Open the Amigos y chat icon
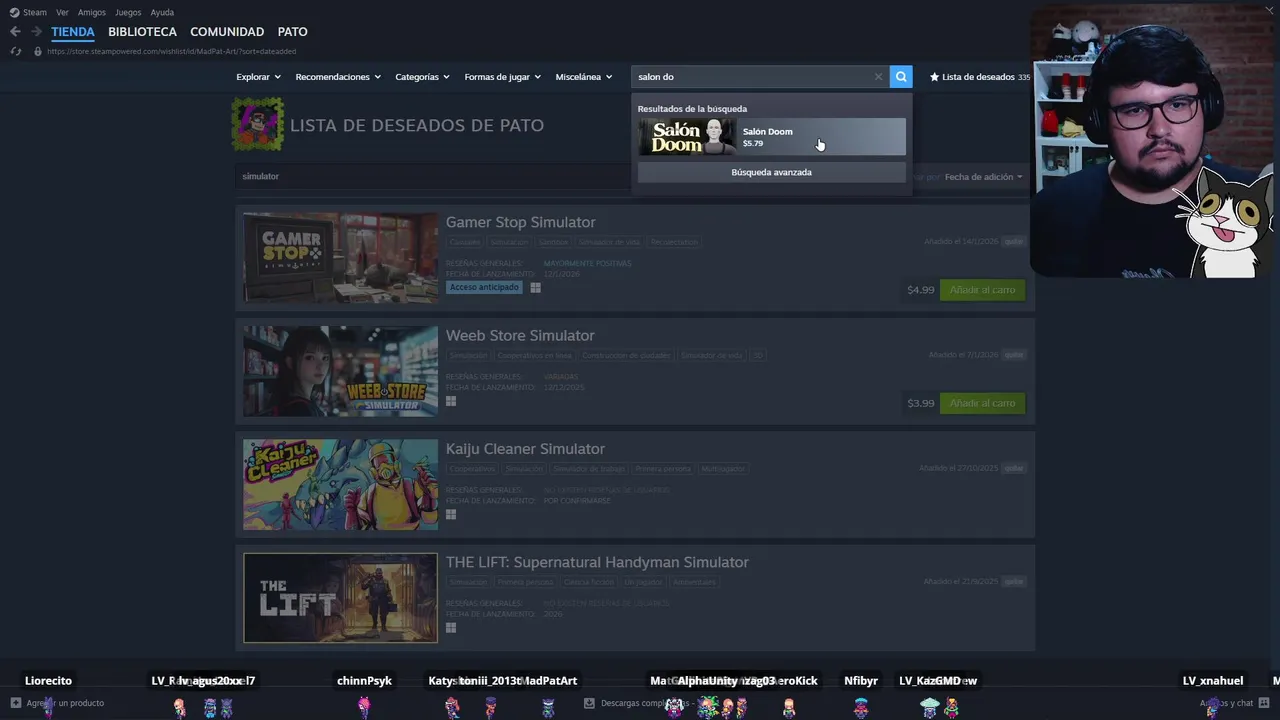The width and height of the screenshot is (1280, 720). tap(1264, 703)
